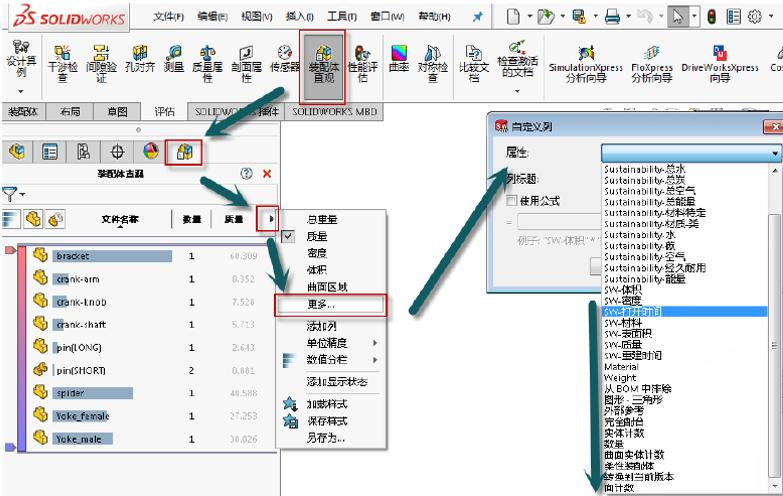Click the Print icon
The height and width of the screenshot is (496, 783).
pos(612,16)
